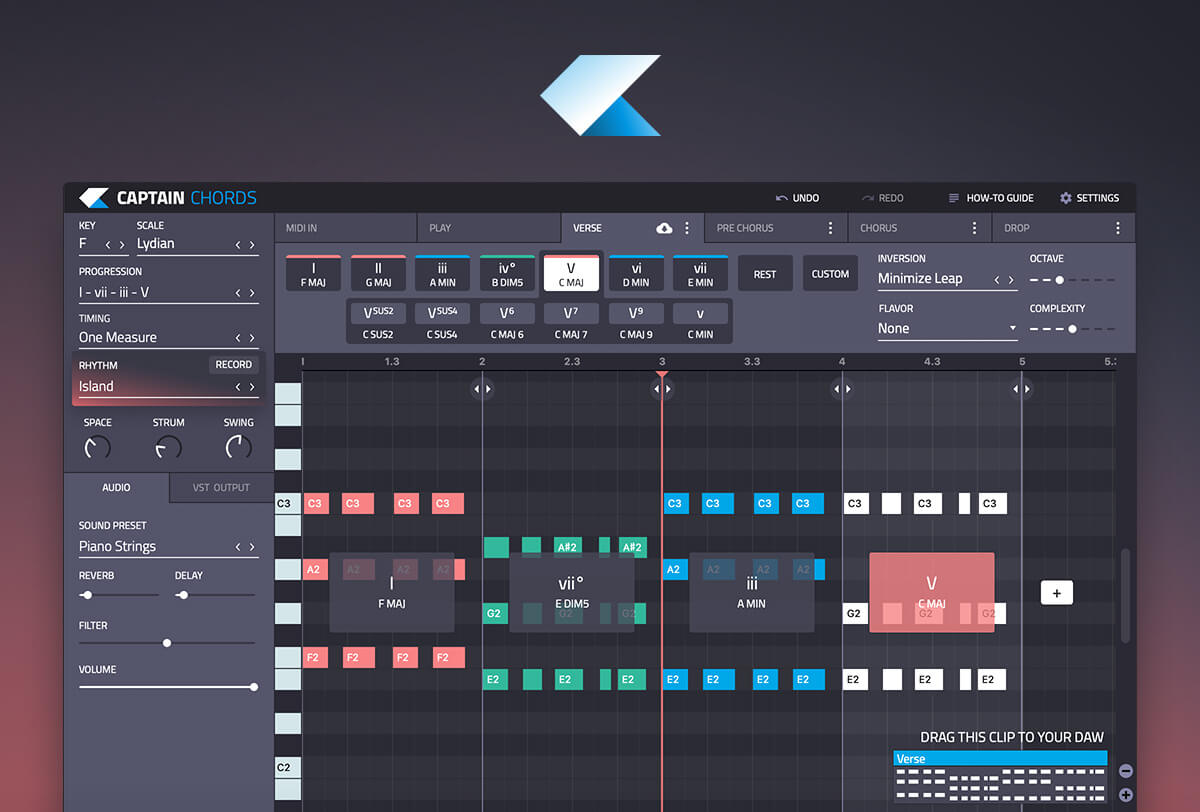Choose the v C Min variation
Viewport: 1200px width, 812px height.
[x=700, y=321]
